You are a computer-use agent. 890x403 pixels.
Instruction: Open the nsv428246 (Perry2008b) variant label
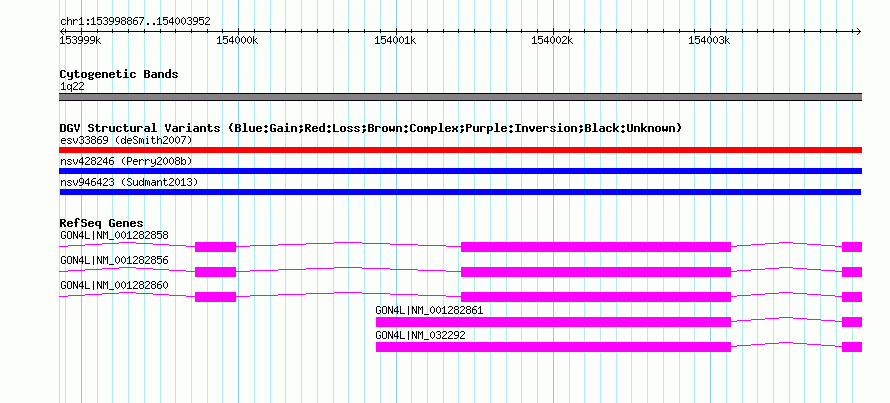click(x=126, y=161)
